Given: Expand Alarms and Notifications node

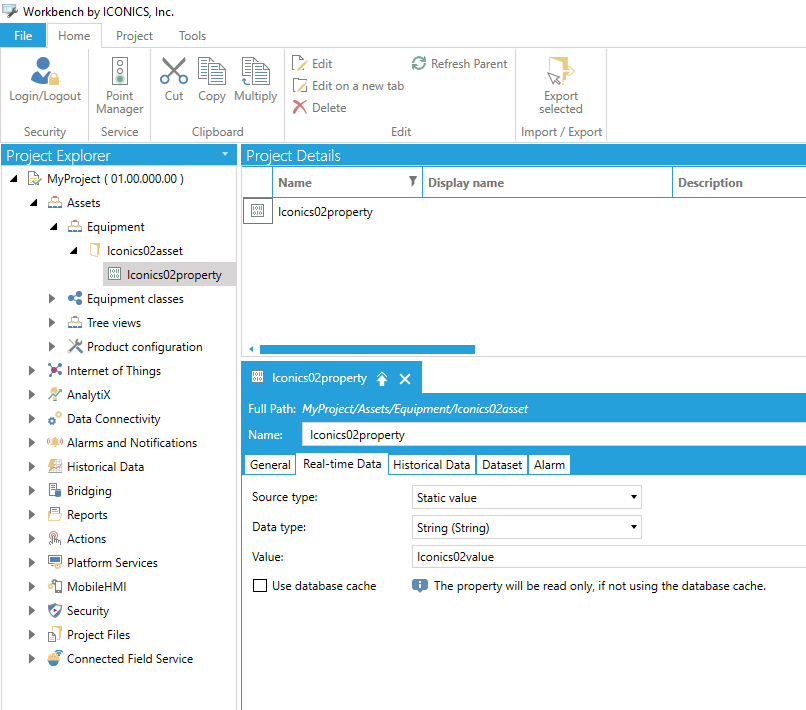Looking at the screenshot, I should pyautogui.click(x=32, y=443).
